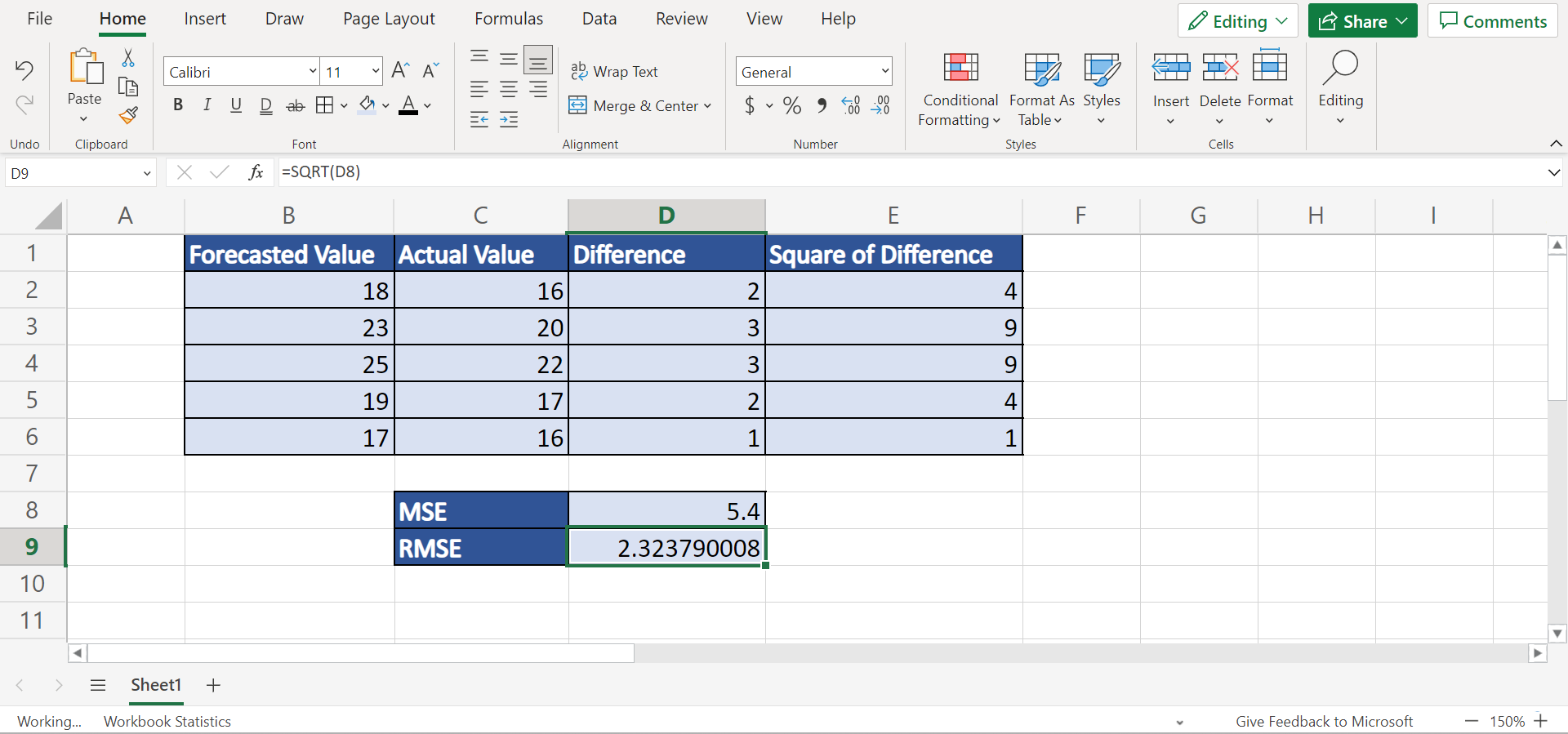Viewport: 1568px width, 734px height.
Task: Click the Percent Style icon
Action: coord(791,105)
